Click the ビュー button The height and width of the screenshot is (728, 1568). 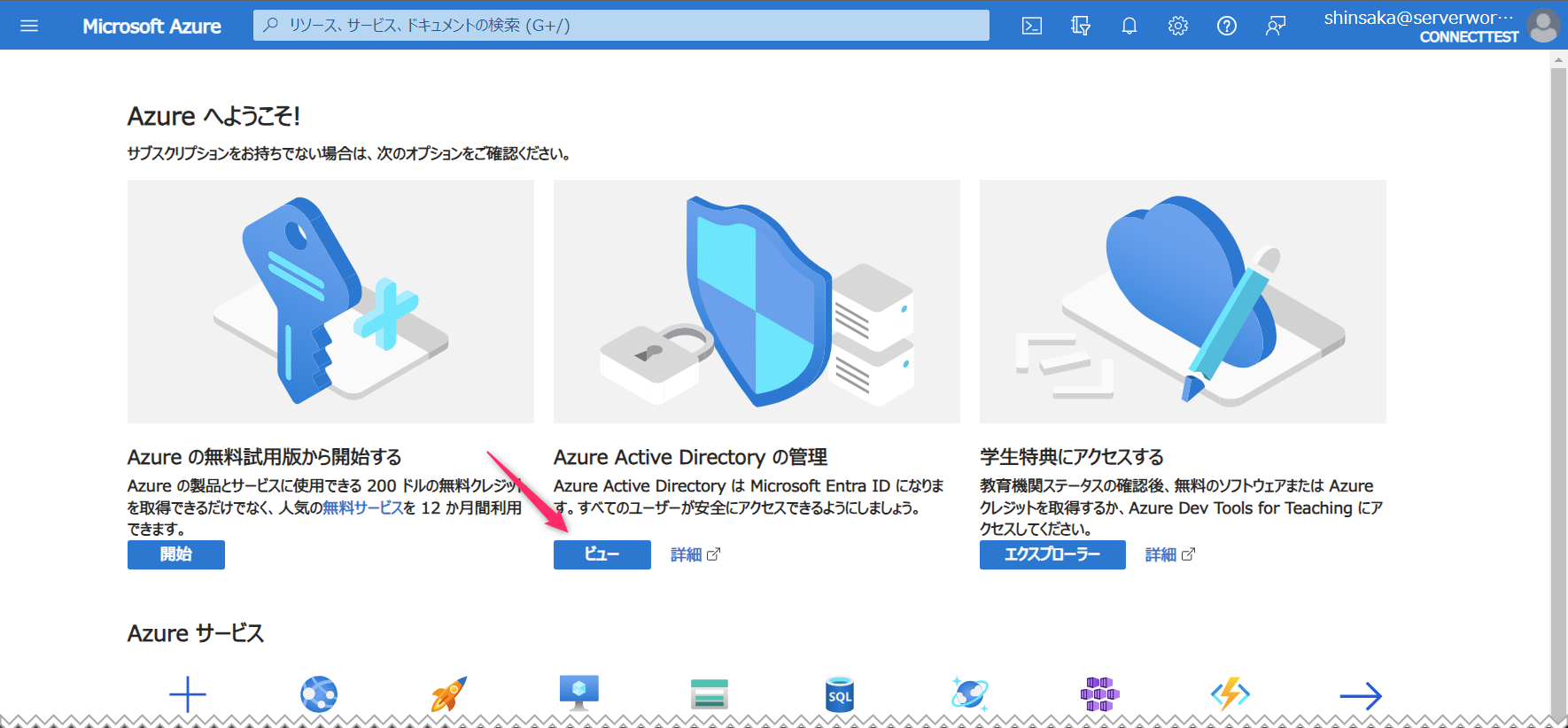coord(602,554)
